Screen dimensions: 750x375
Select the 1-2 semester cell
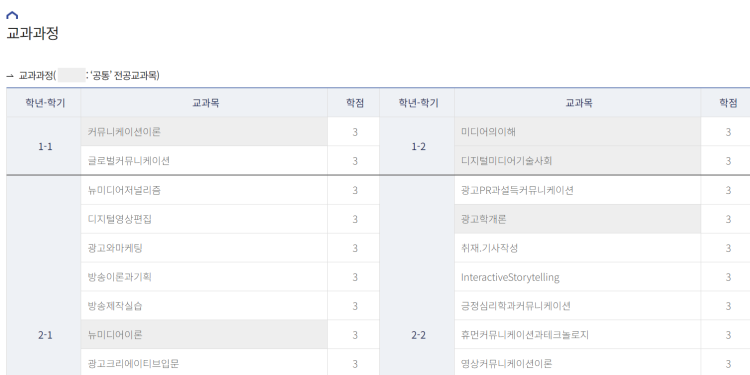[418, 146]
